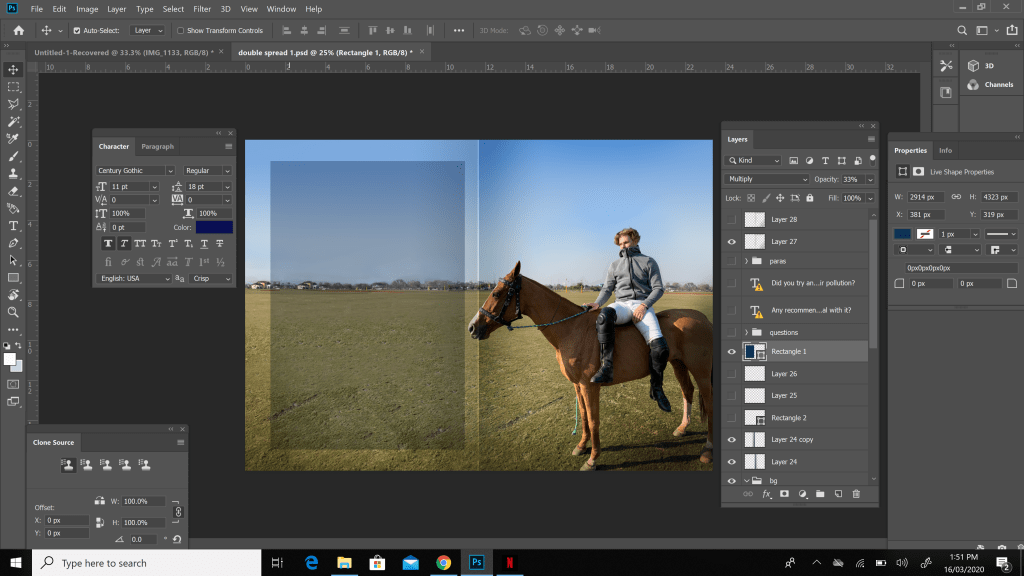Image resolution: width=1024 pixels, height=576 pixels.
Task: Open the Multiply blend mode dropdown
Action: 767,179
